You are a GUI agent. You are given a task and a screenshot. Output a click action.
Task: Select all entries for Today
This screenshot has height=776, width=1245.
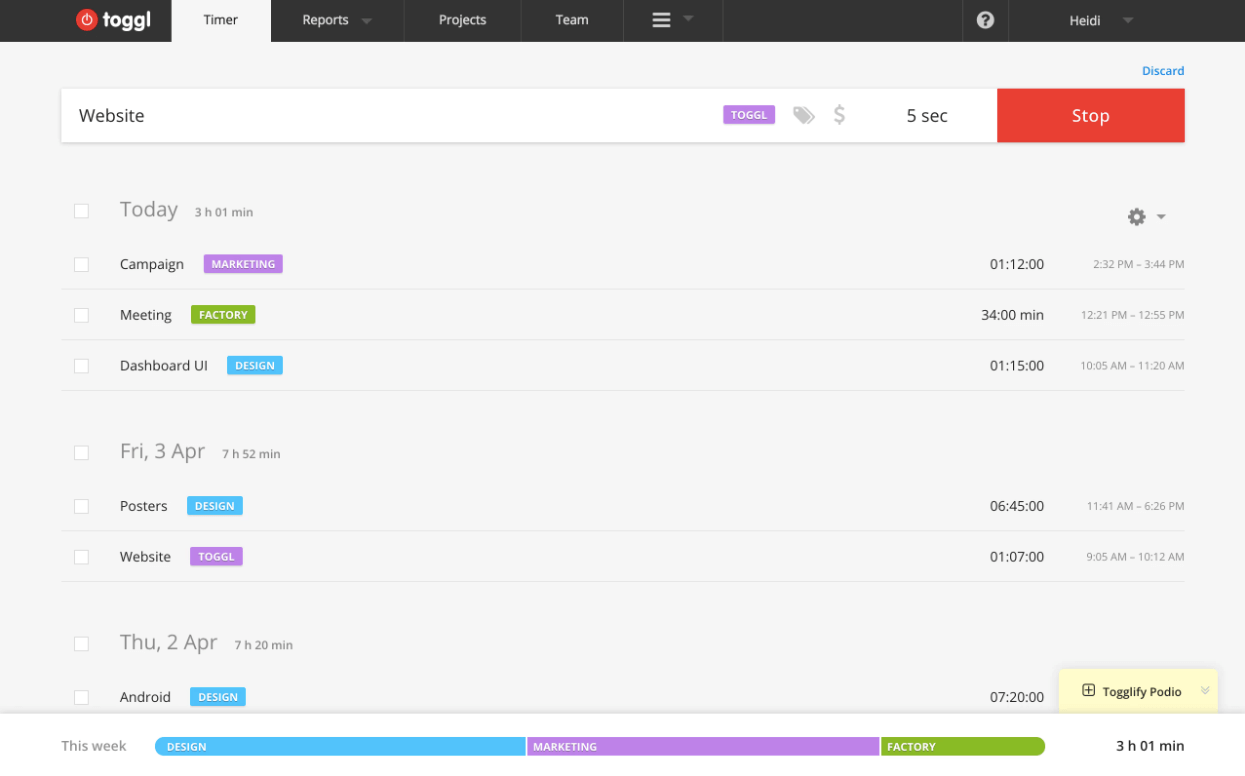81,211
